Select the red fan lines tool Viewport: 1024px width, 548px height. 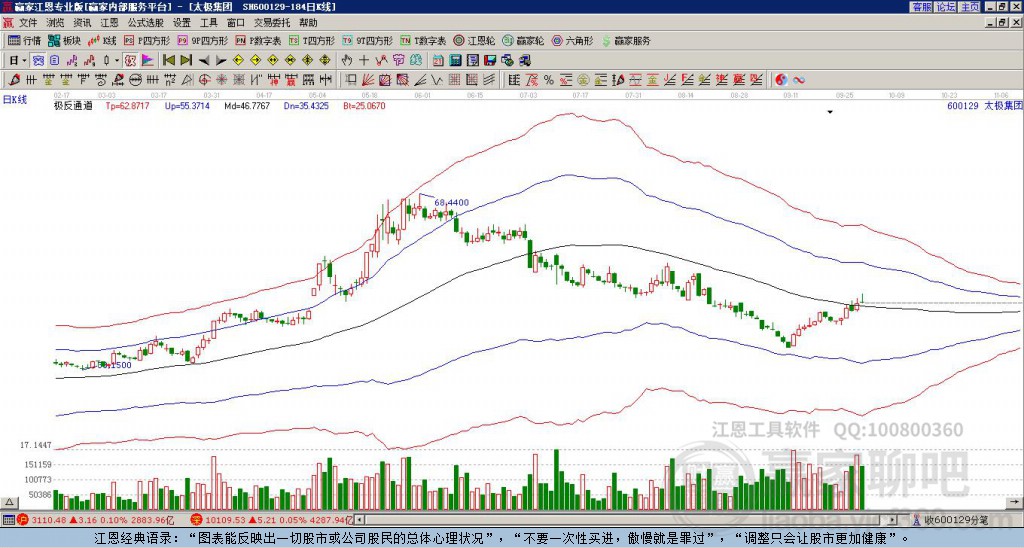tap(368, 80)
